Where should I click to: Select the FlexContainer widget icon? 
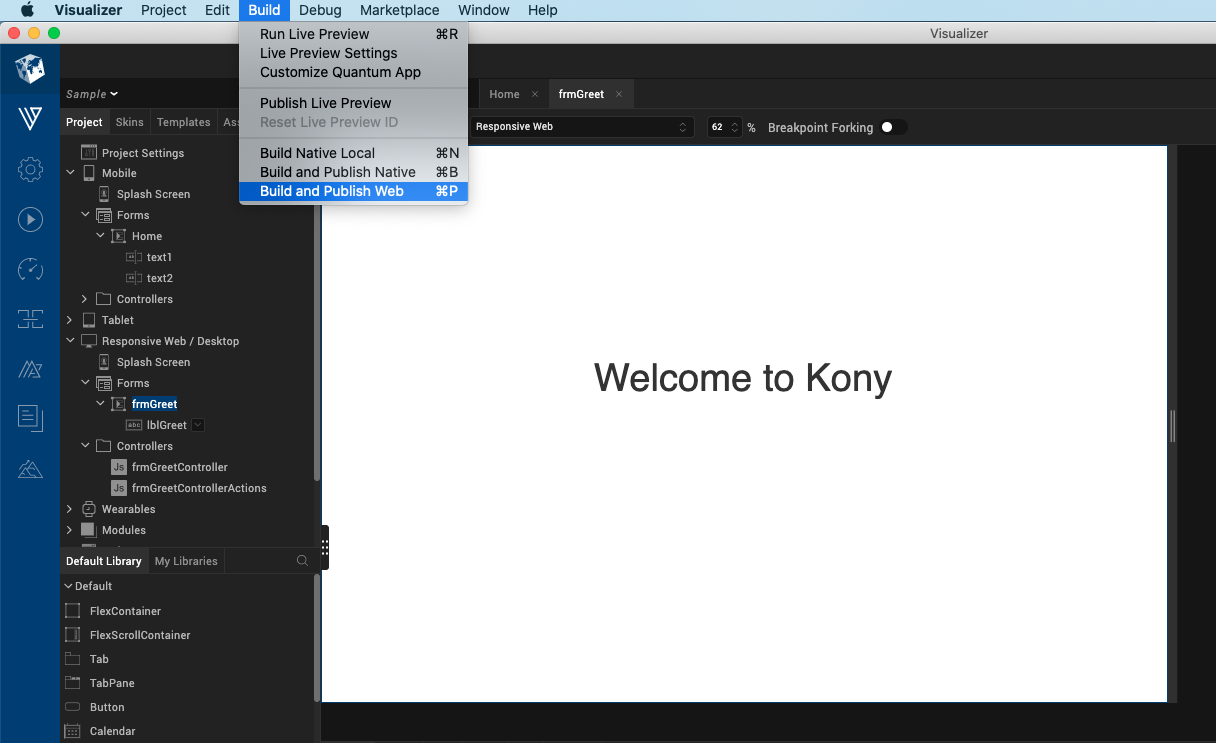(72, 611)
